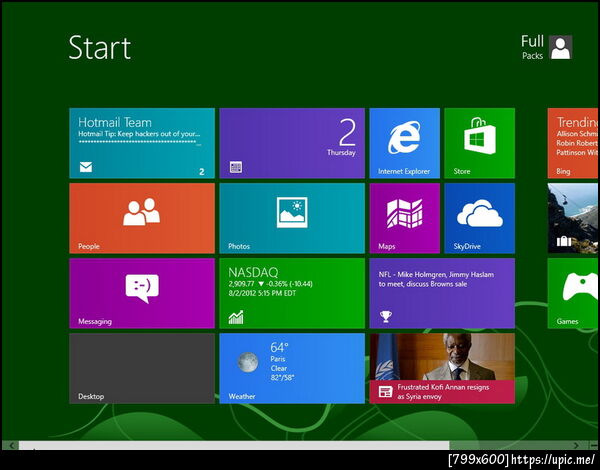
Task: Click the Paris city name on Weather
Action: pyautogui.click(x=278, y=359)
